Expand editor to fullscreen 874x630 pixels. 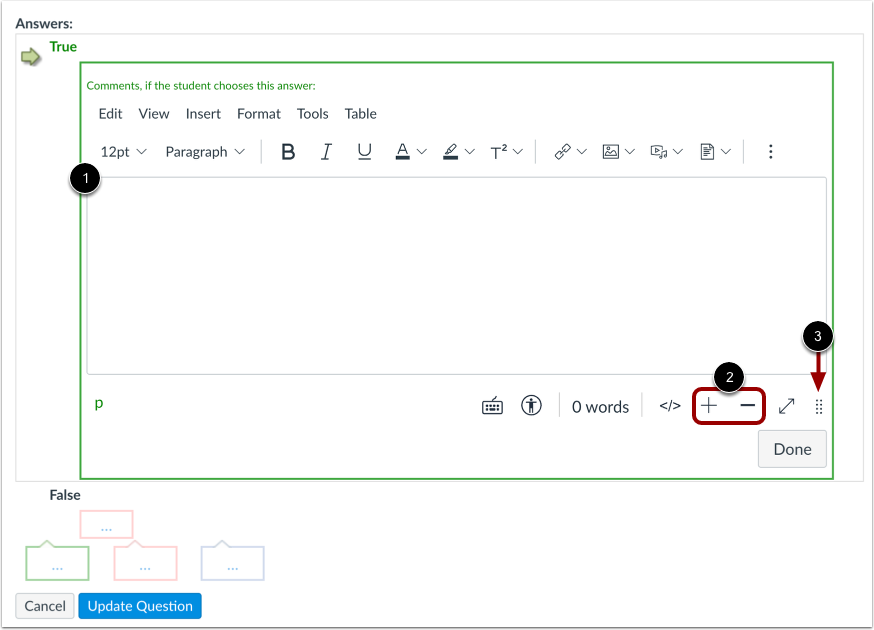(786, 406)
